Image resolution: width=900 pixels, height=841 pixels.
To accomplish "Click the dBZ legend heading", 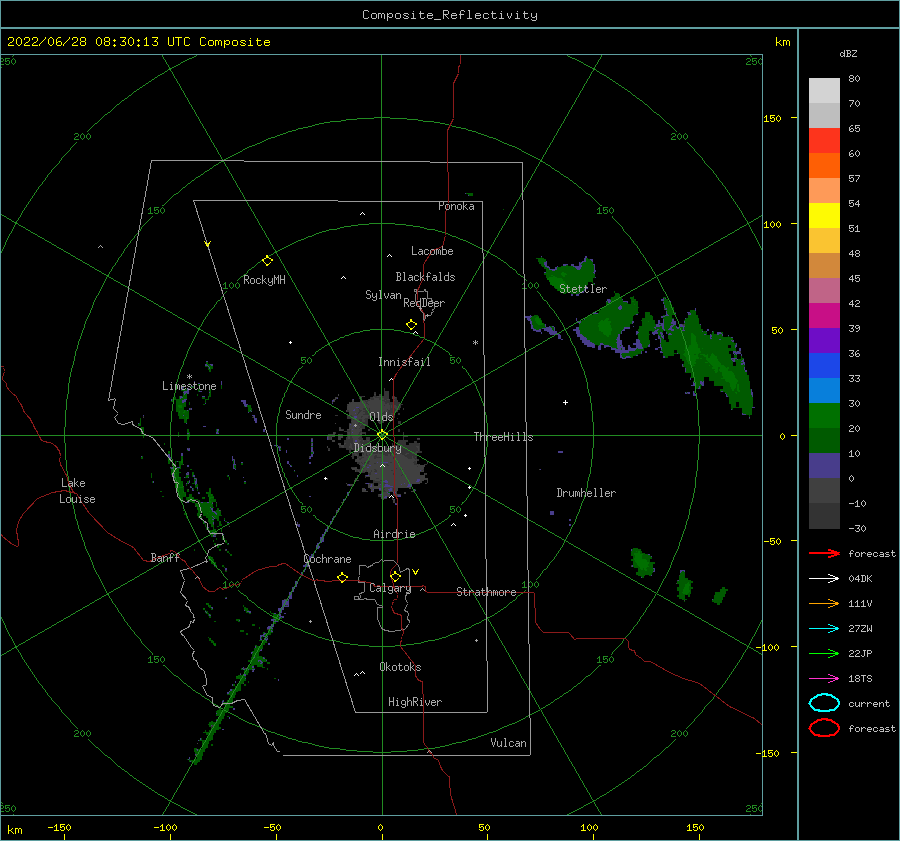I will tap(848, 53).
